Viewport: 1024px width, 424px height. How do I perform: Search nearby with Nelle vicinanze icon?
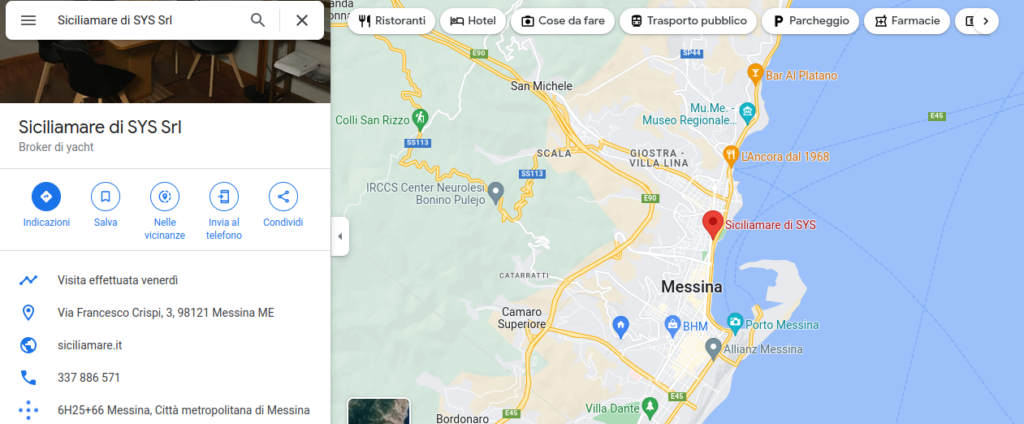[165, 197]
